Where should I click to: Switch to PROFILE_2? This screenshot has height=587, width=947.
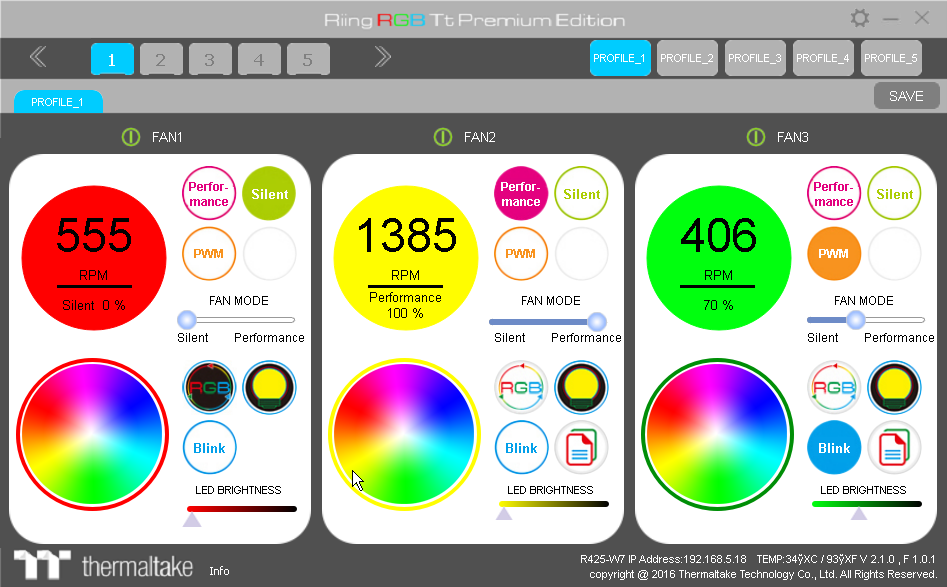687,58
